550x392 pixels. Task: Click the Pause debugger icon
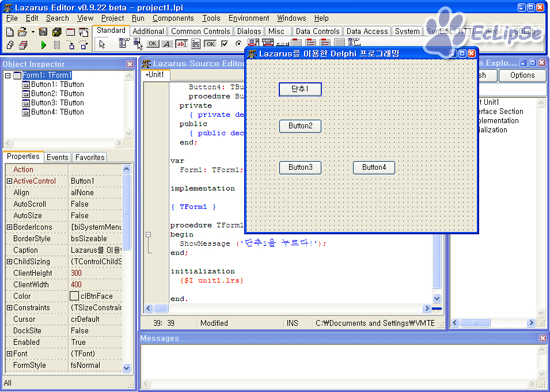[x=57, y=45]
